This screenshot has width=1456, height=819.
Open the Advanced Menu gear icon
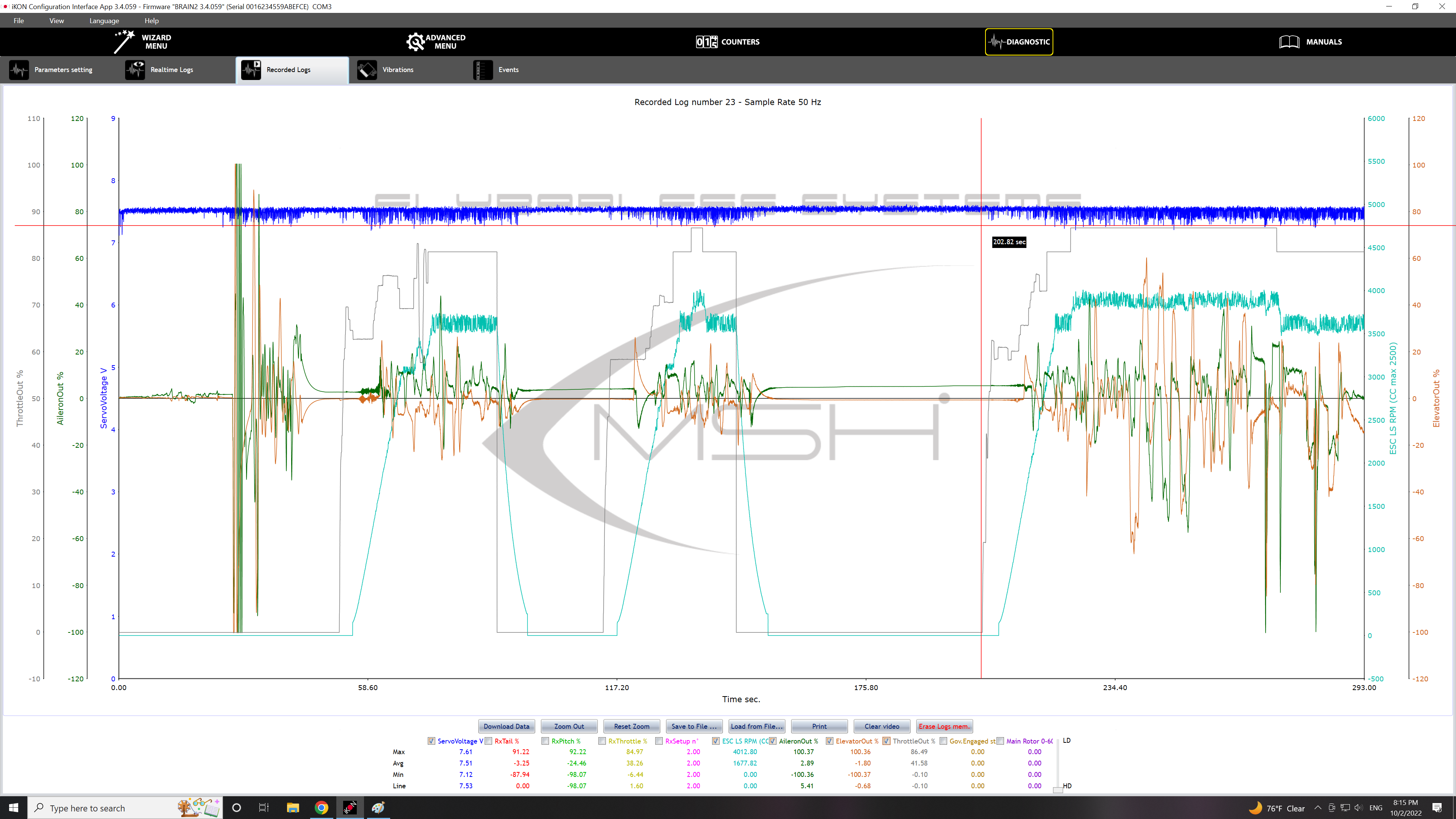(415, 42)
